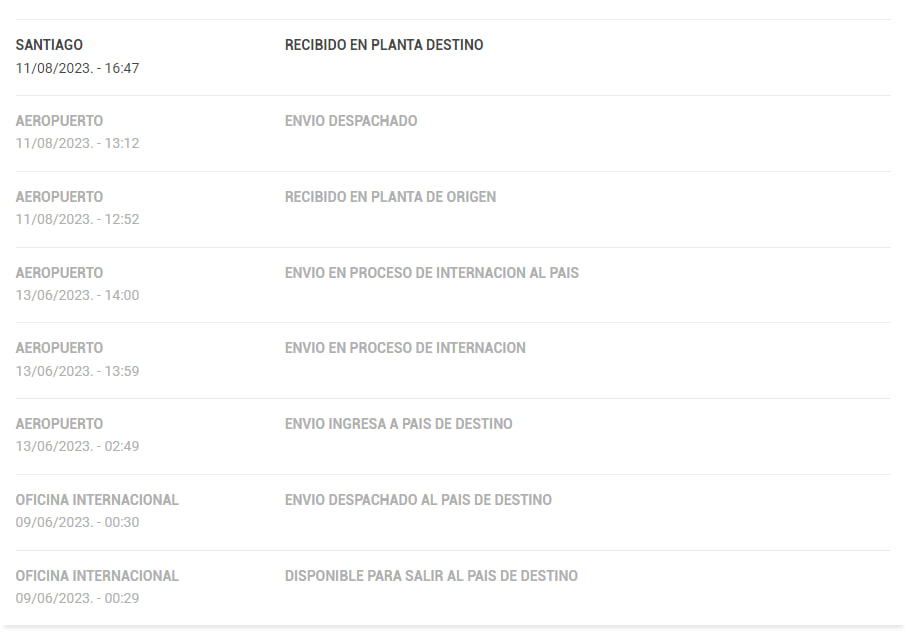Click the SANTIAGO location label
The height and width of the screenshot is (634, 910).
pyautogui.click(x=49, y=45)
